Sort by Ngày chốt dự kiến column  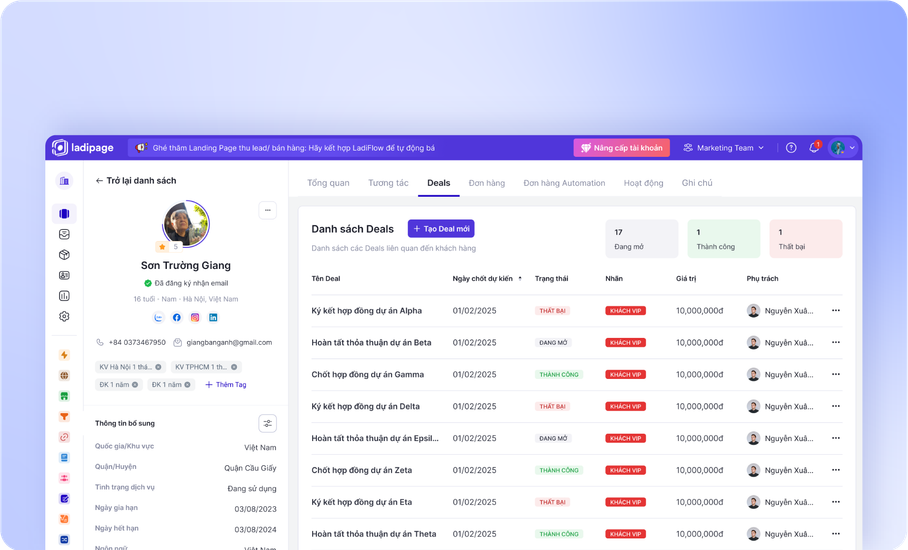(487, 278)
